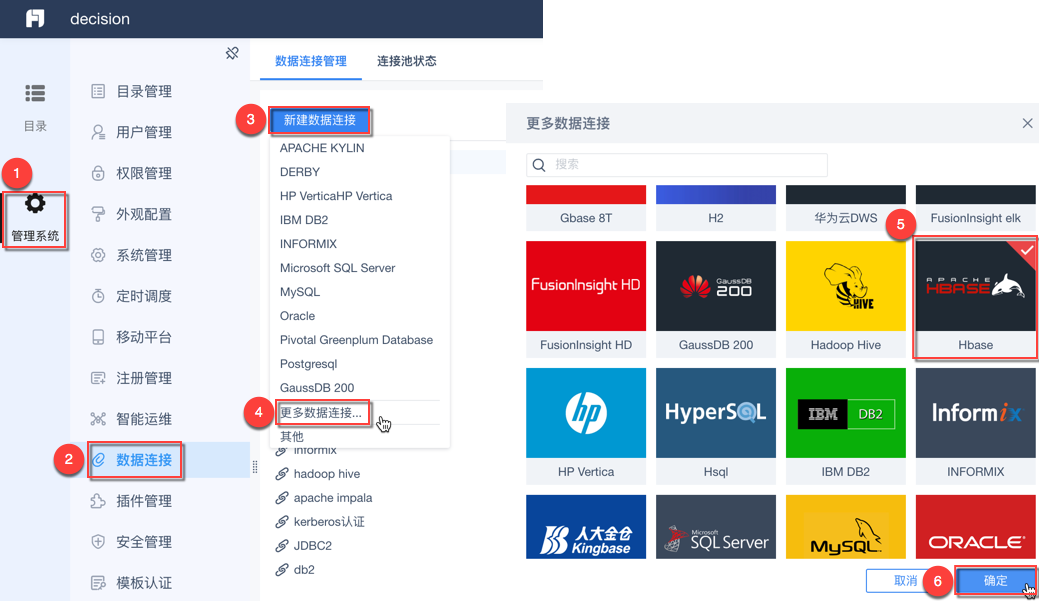Click 取消 cancel button
Image resolution: width=1039 pixels, height=601 pixels.
[x=905, y=581]
